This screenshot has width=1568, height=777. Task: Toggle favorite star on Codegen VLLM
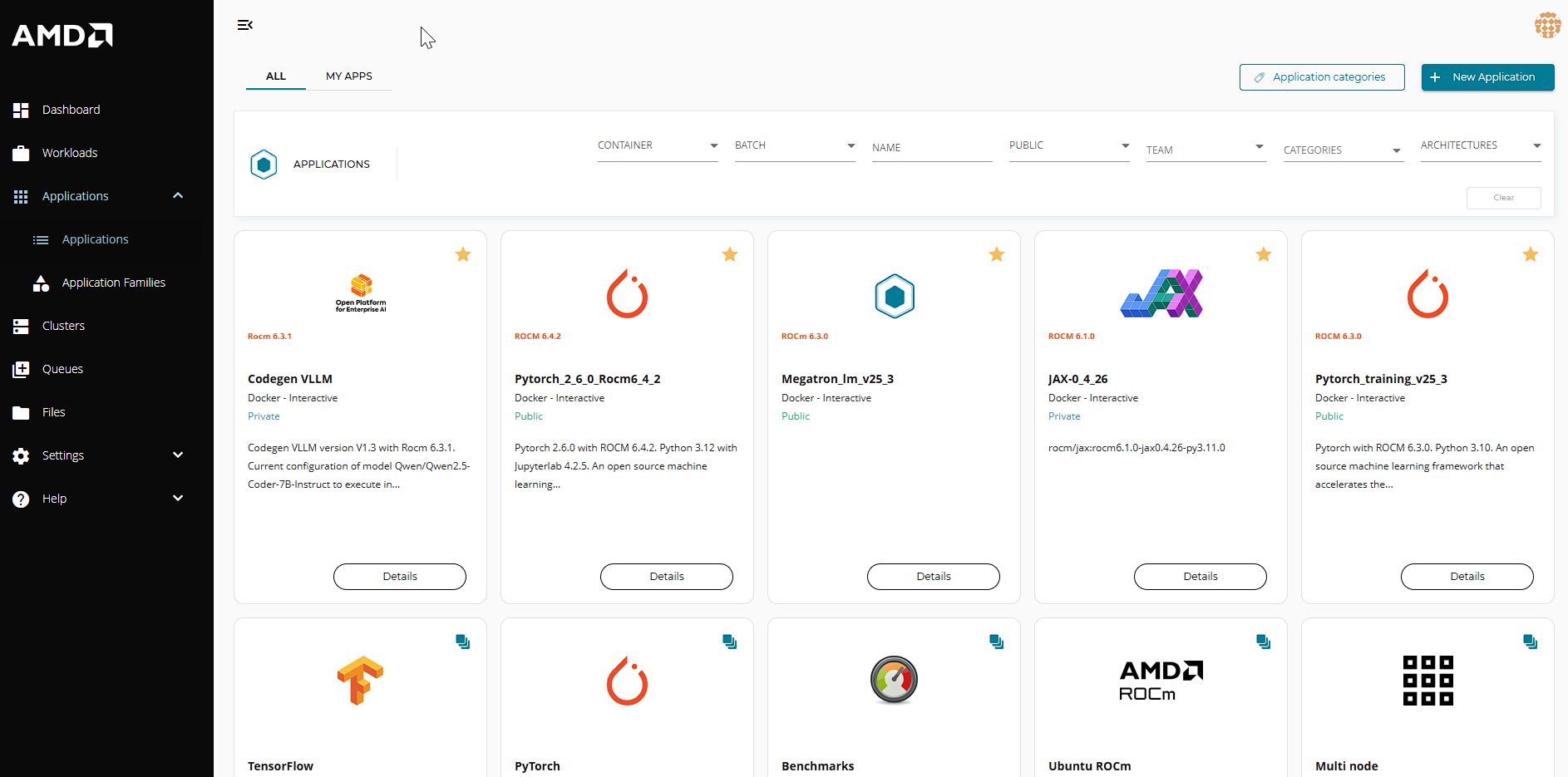coord(463,254)
